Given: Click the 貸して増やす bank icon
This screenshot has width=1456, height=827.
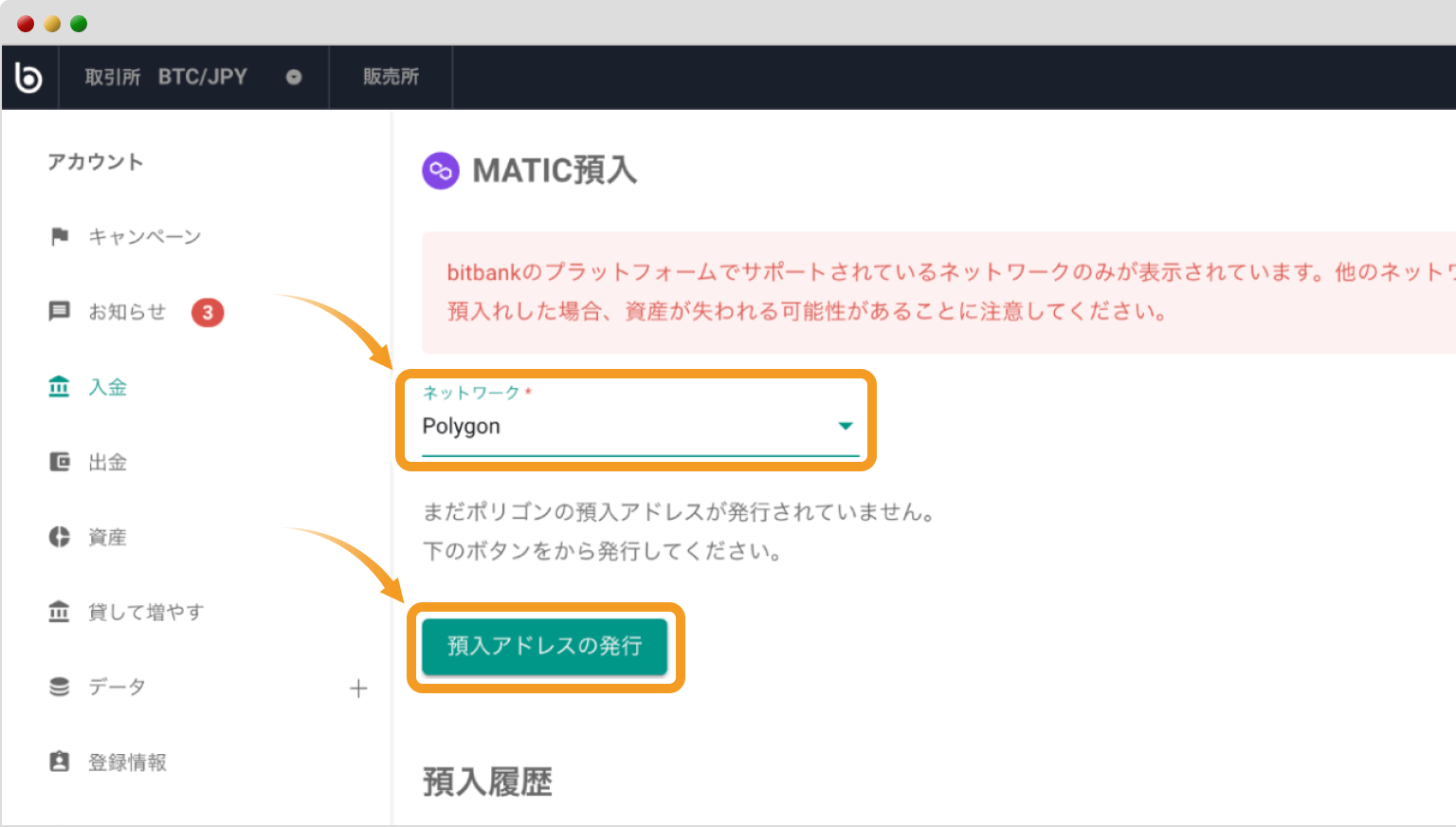Looking at the screenshot, I should [60, 612].
